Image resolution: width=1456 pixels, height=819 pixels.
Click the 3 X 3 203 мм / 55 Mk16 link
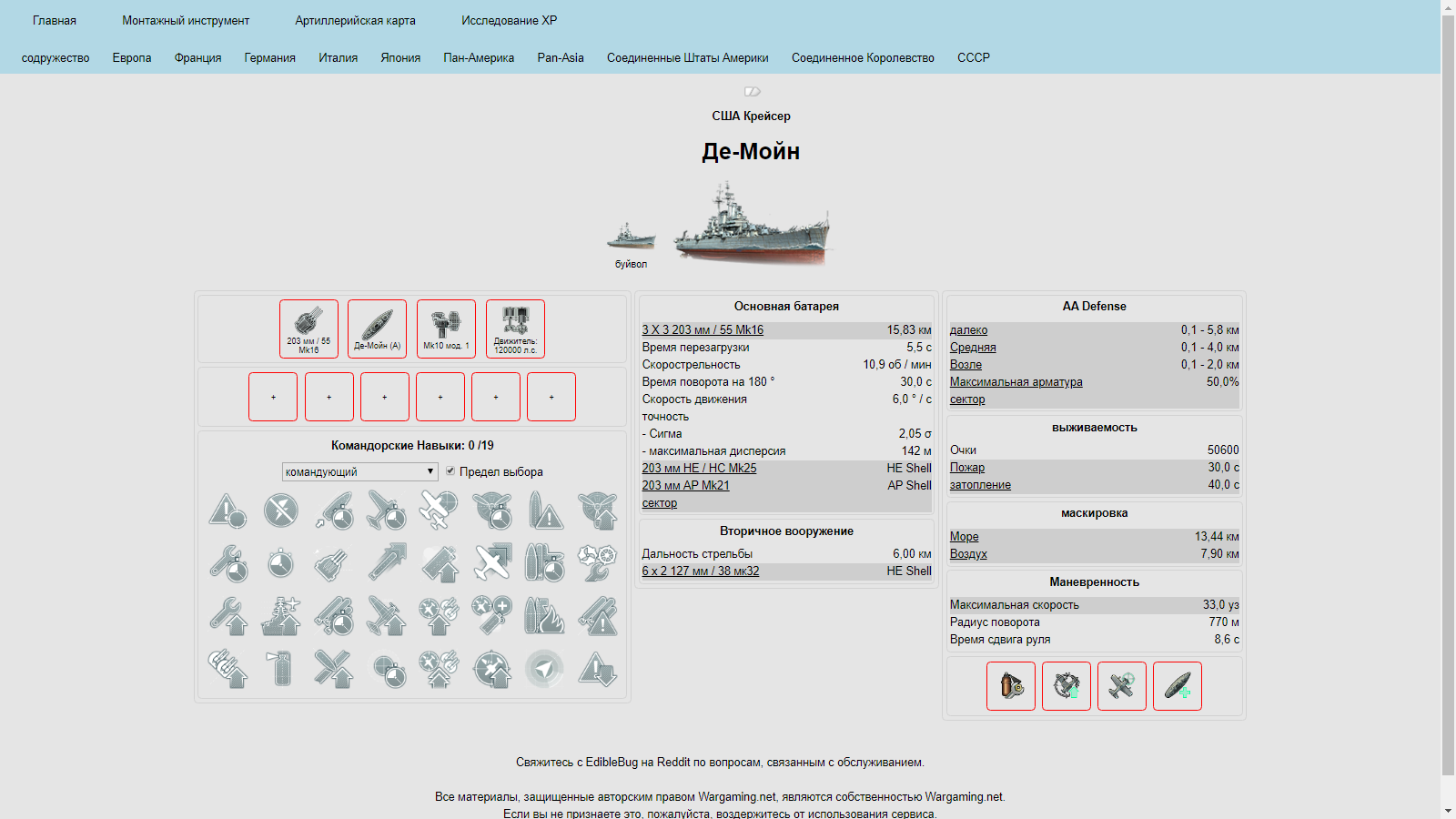(x=703, y=329)
